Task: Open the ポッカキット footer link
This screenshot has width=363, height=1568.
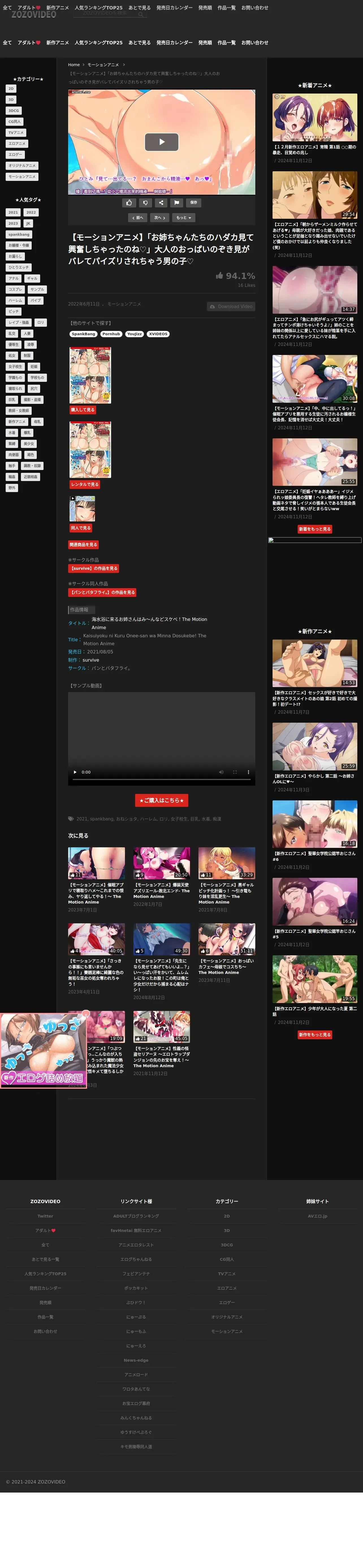Action: click(x=136, y=1287)
